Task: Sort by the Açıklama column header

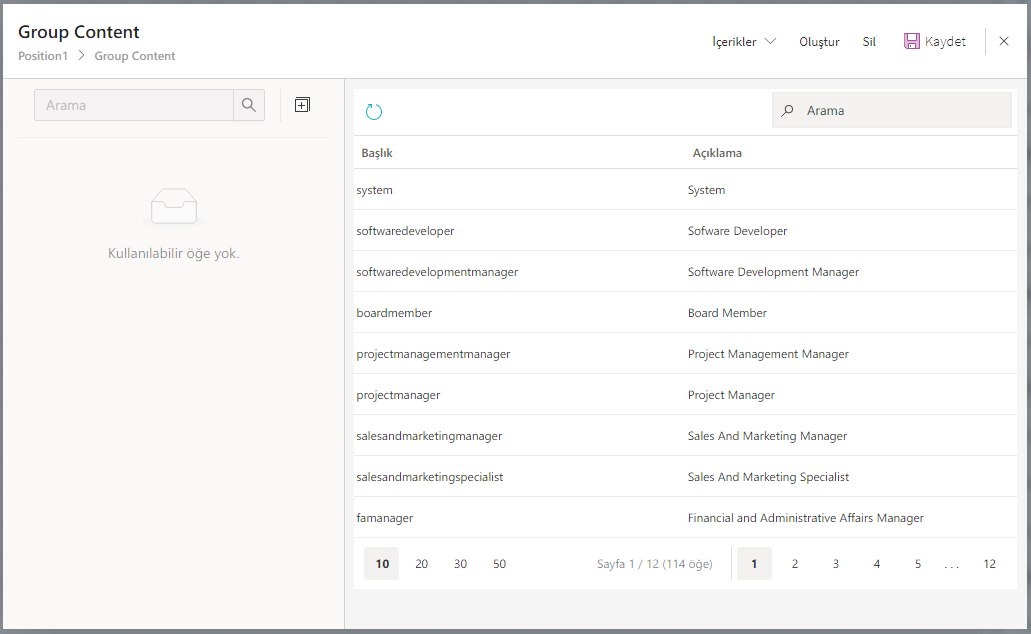Action: pos(717,153)
